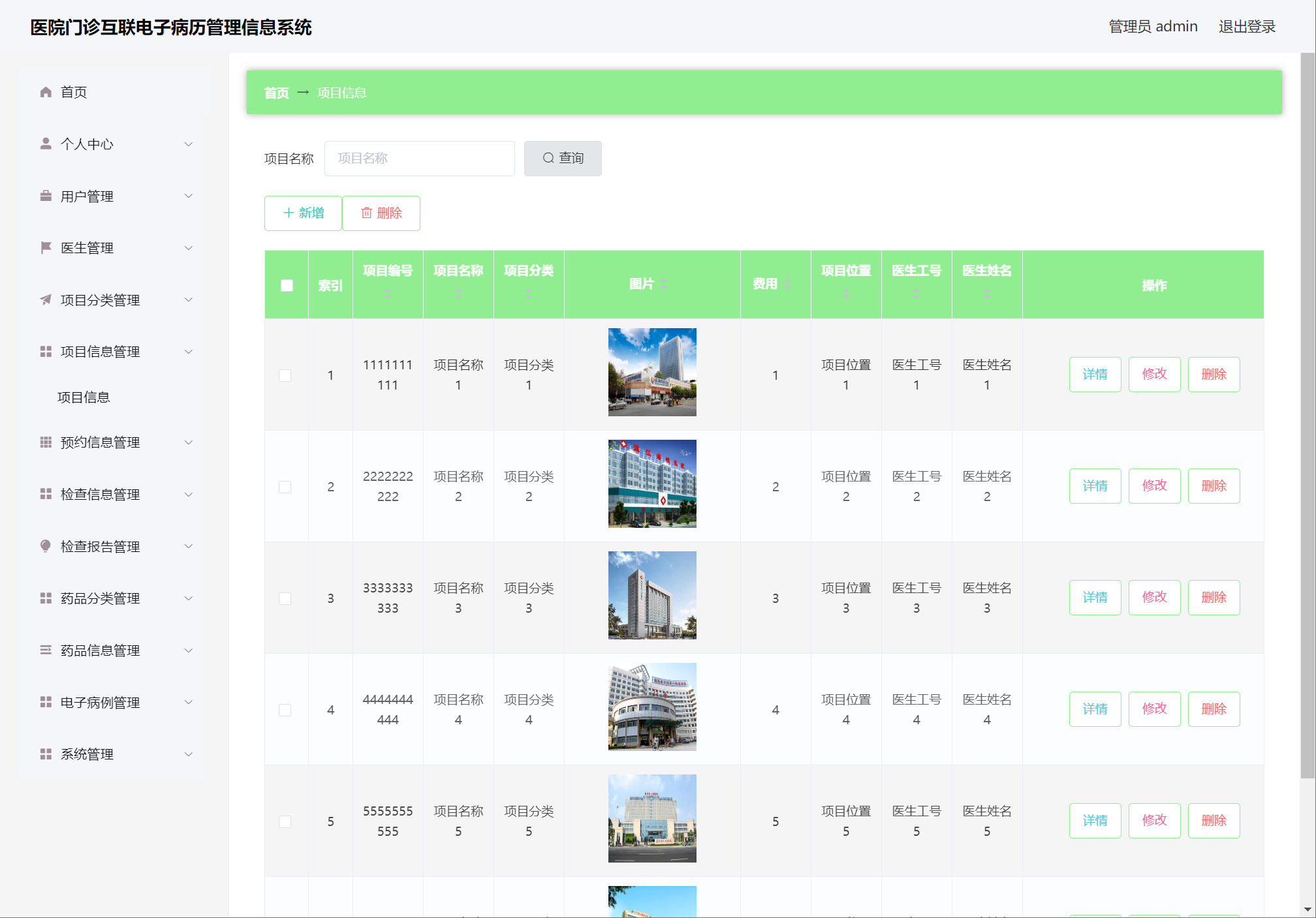The image size is (1316, 918).
Task: Click the 查询 search button
Action: (x=563, y=159)
